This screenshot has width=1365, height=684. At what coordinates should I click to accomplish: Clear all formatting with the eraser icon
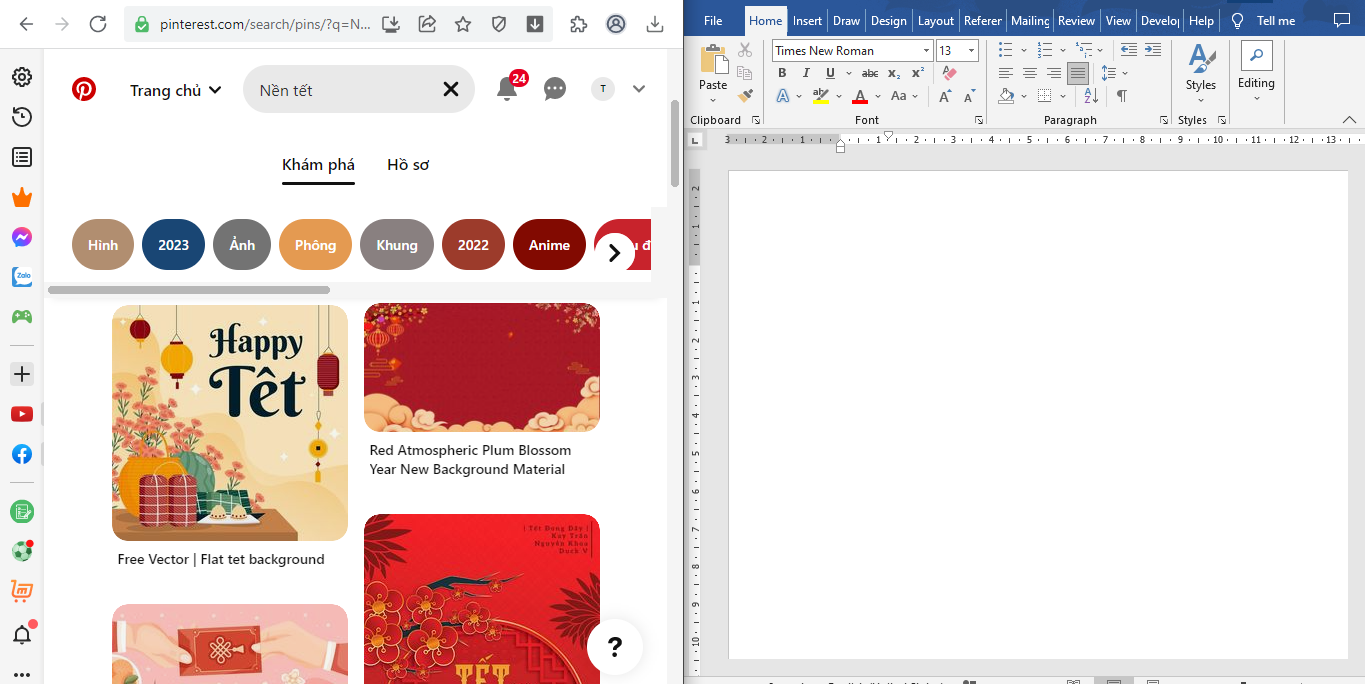coord(950,73)
